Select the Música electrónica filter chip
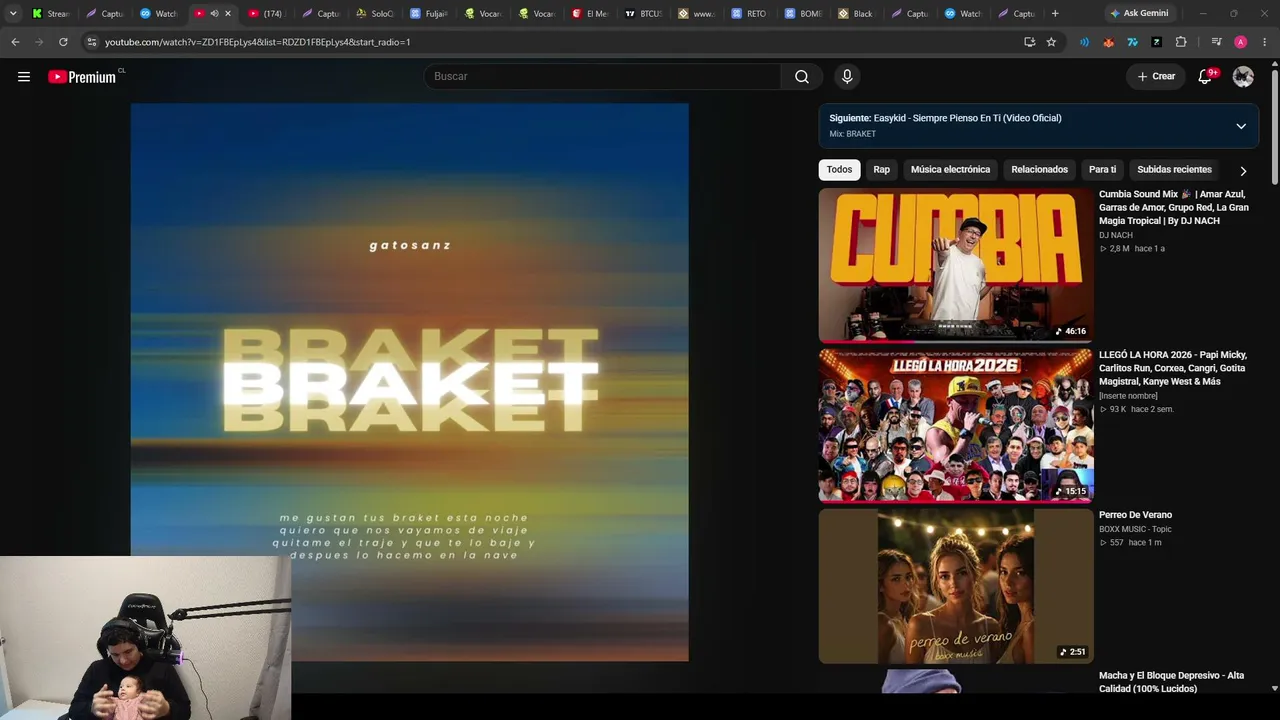Screen dimensions: 1280x720 950,170
